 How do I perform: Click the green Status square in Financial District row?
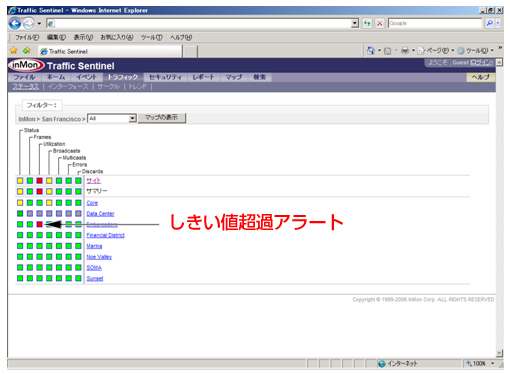pos(20,235)
